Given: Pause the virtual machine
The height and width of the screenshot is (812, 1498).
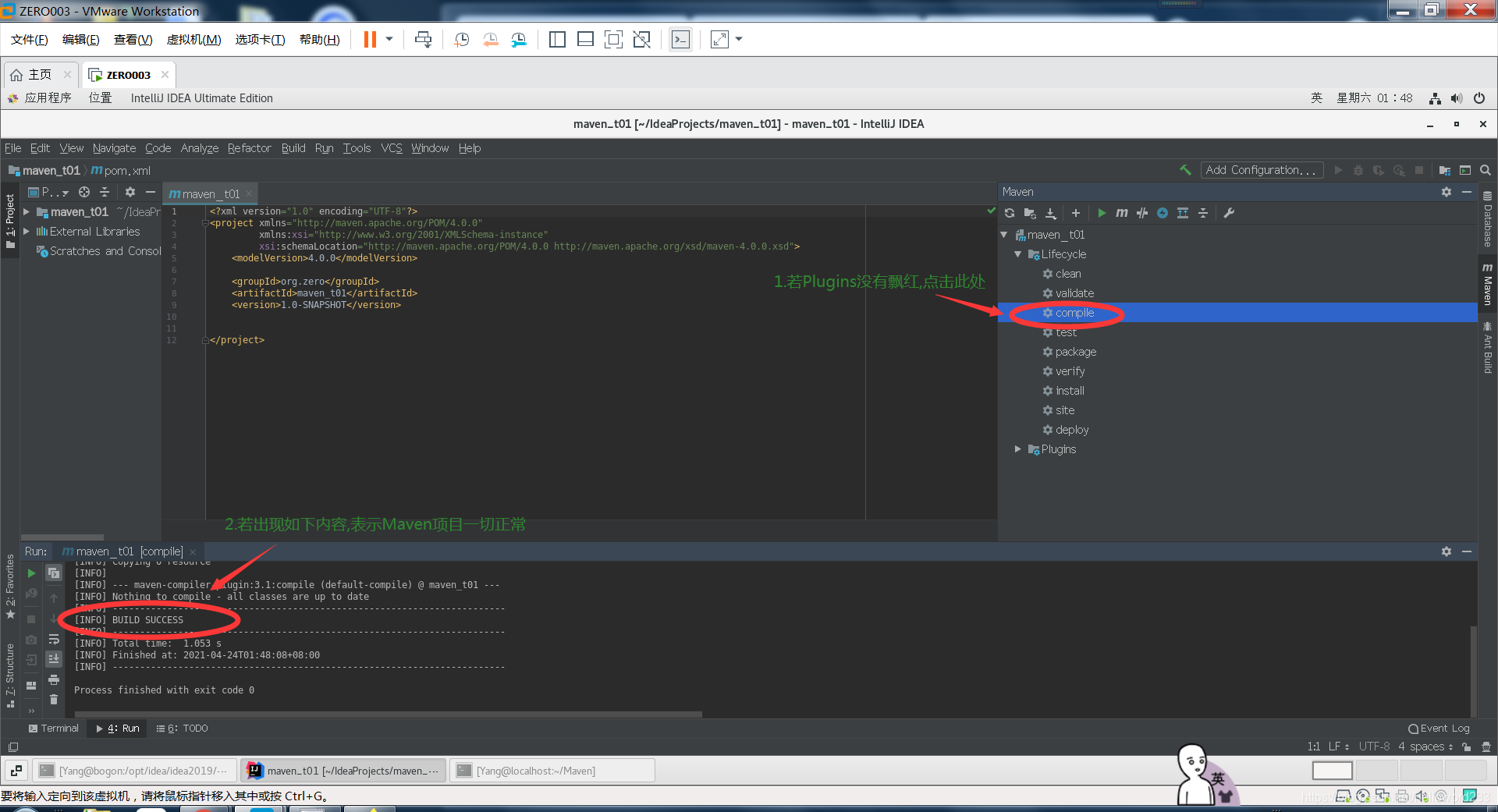Looking at the screenshot, I should coord(370,39).
